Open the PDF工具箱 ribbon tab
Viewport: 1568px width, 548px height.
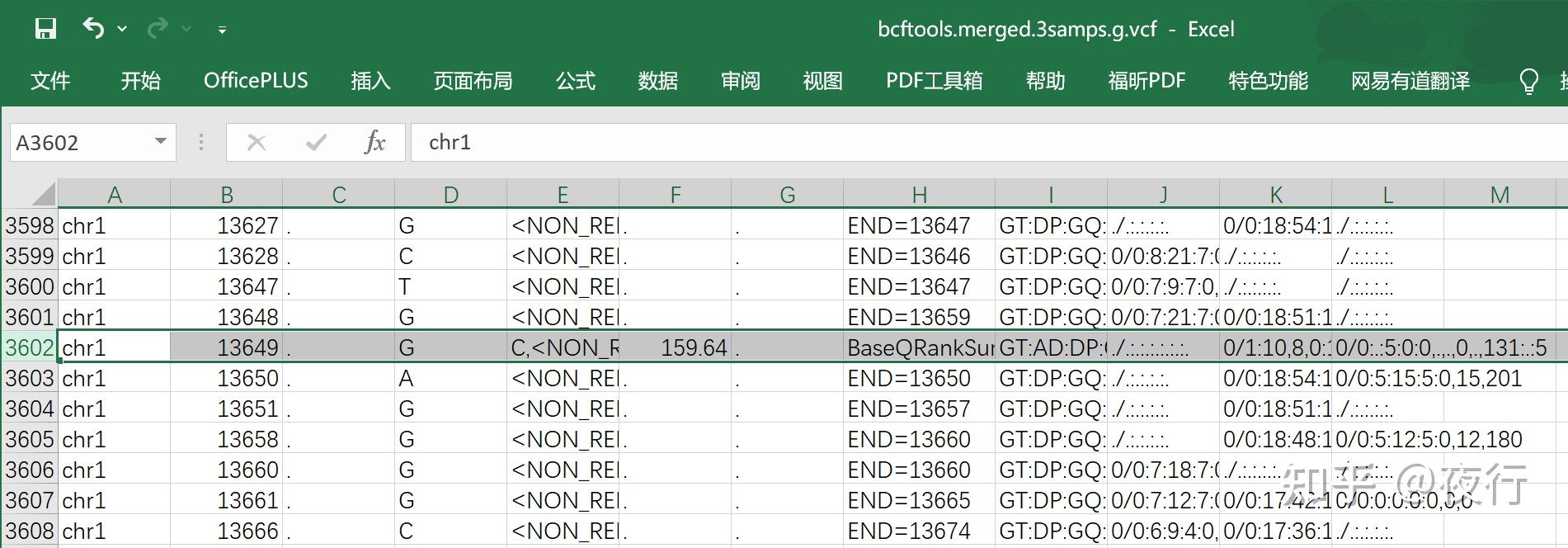click(934, 81)
